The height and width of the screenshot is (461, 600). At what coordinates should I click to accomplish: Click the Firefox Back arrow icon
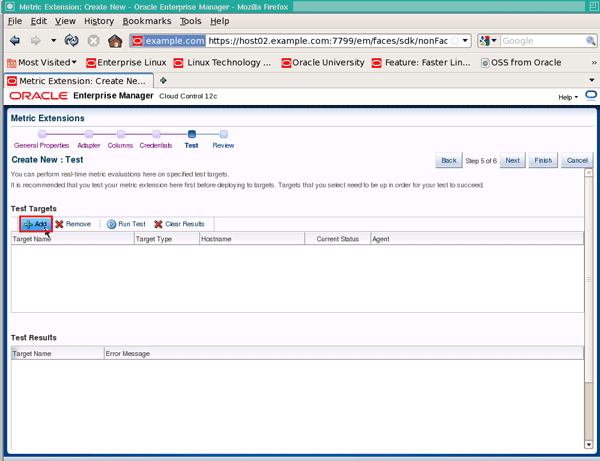click(x=15, y=41)
